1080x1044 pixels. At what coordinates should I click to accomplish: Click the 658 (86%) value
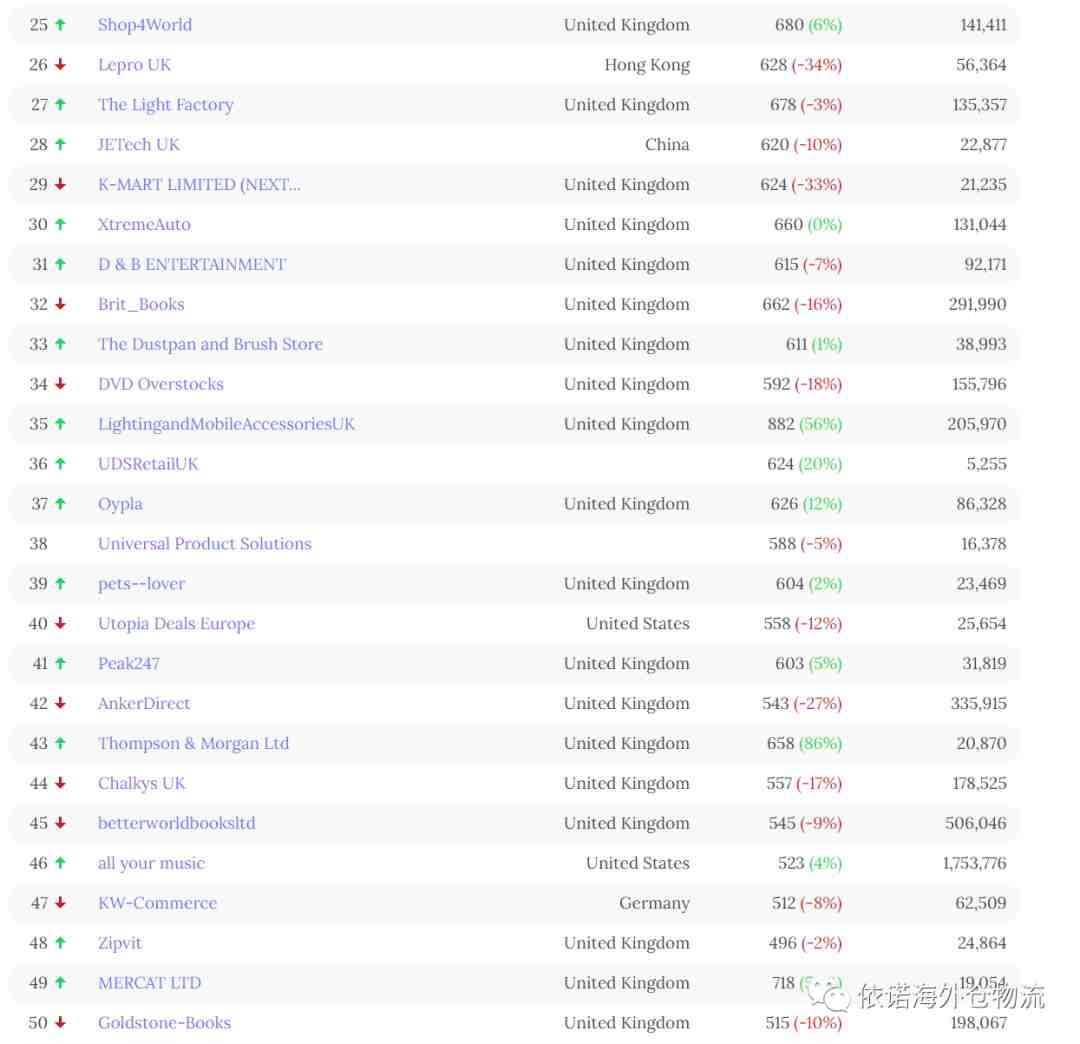[804, 744]
